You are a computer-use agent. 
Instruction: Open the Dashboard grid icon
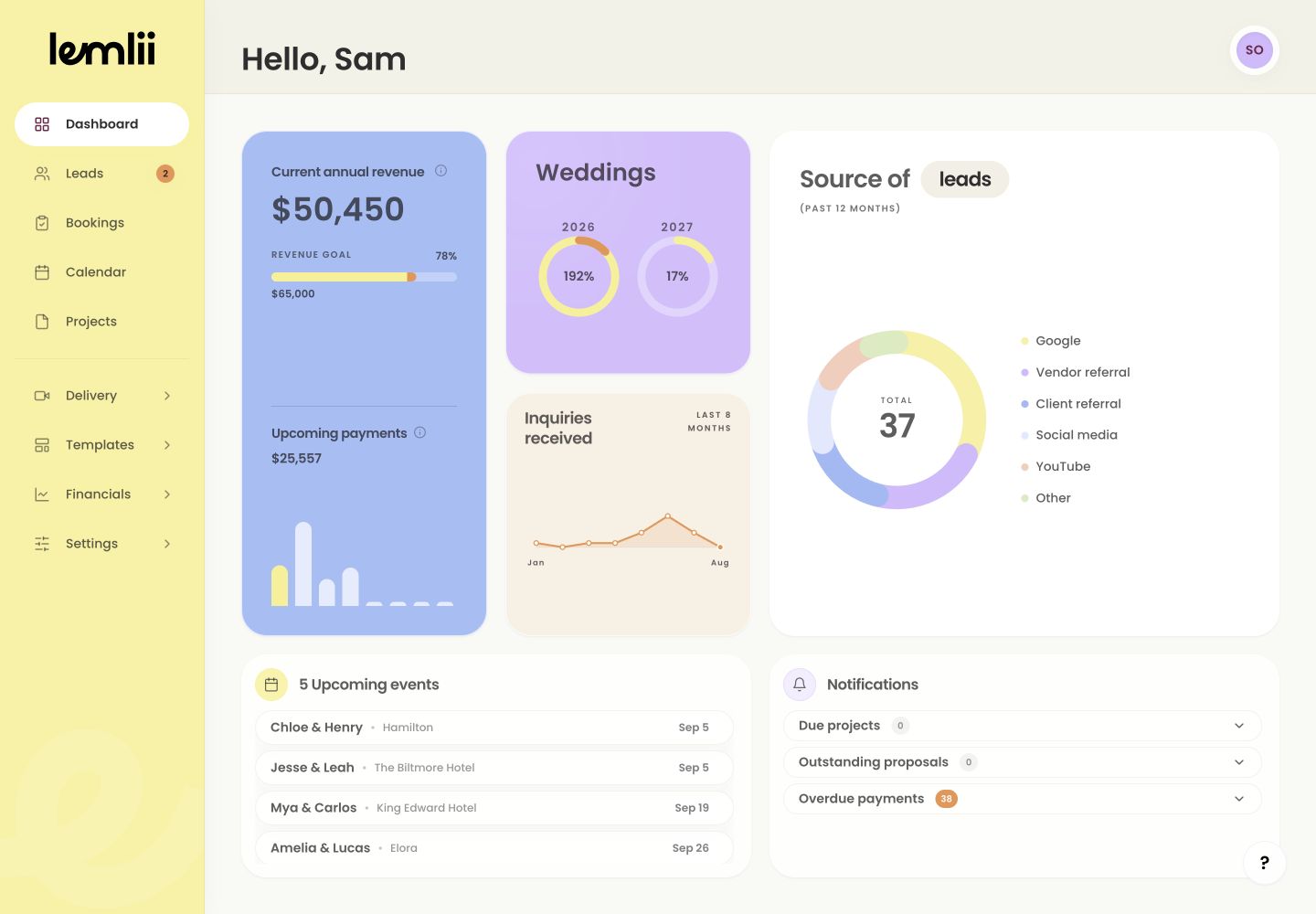coord(42,124)
